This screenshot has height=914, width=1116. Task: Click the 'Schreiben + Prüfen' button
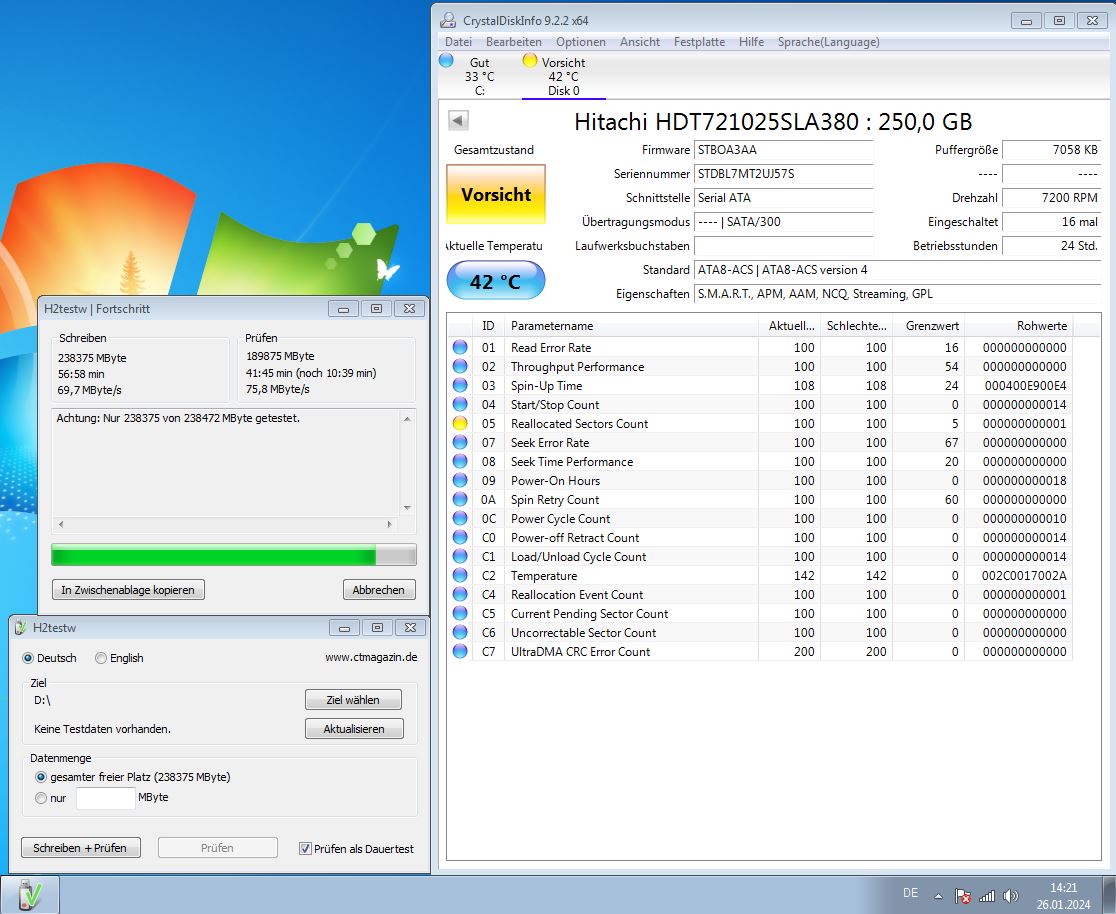click(80, 848)
